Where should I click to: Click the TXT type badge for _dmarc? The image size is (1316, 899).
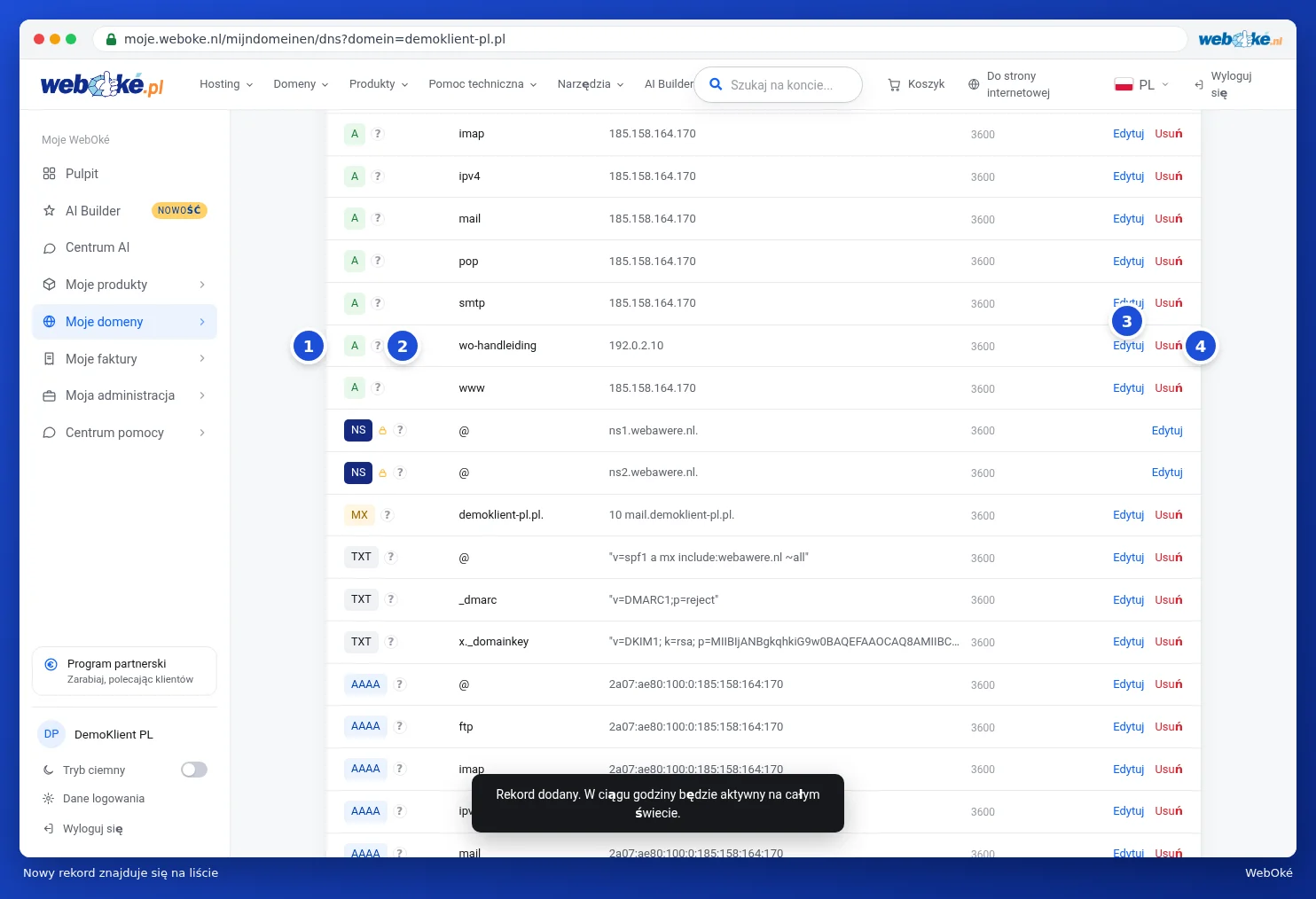click(x=361, y=599)
